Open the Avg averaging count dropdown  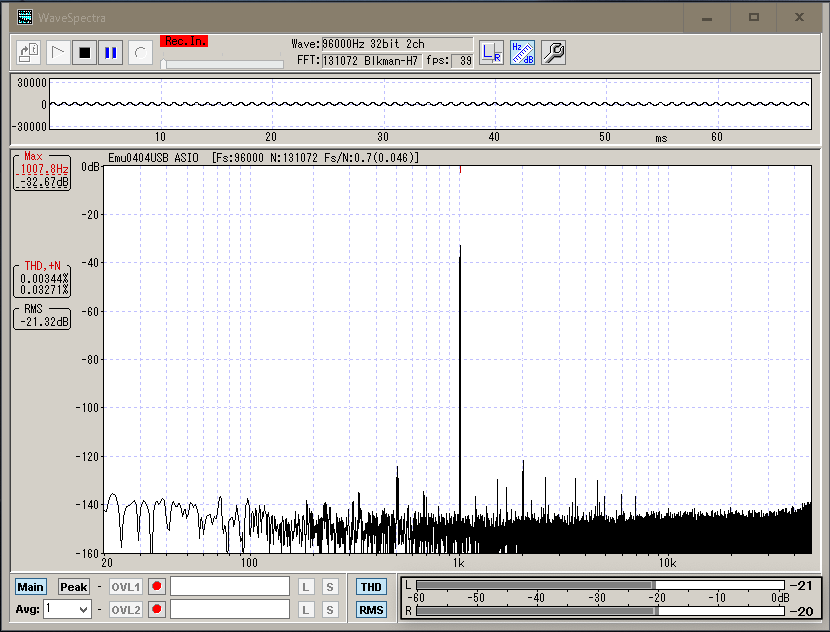(68, 609)
